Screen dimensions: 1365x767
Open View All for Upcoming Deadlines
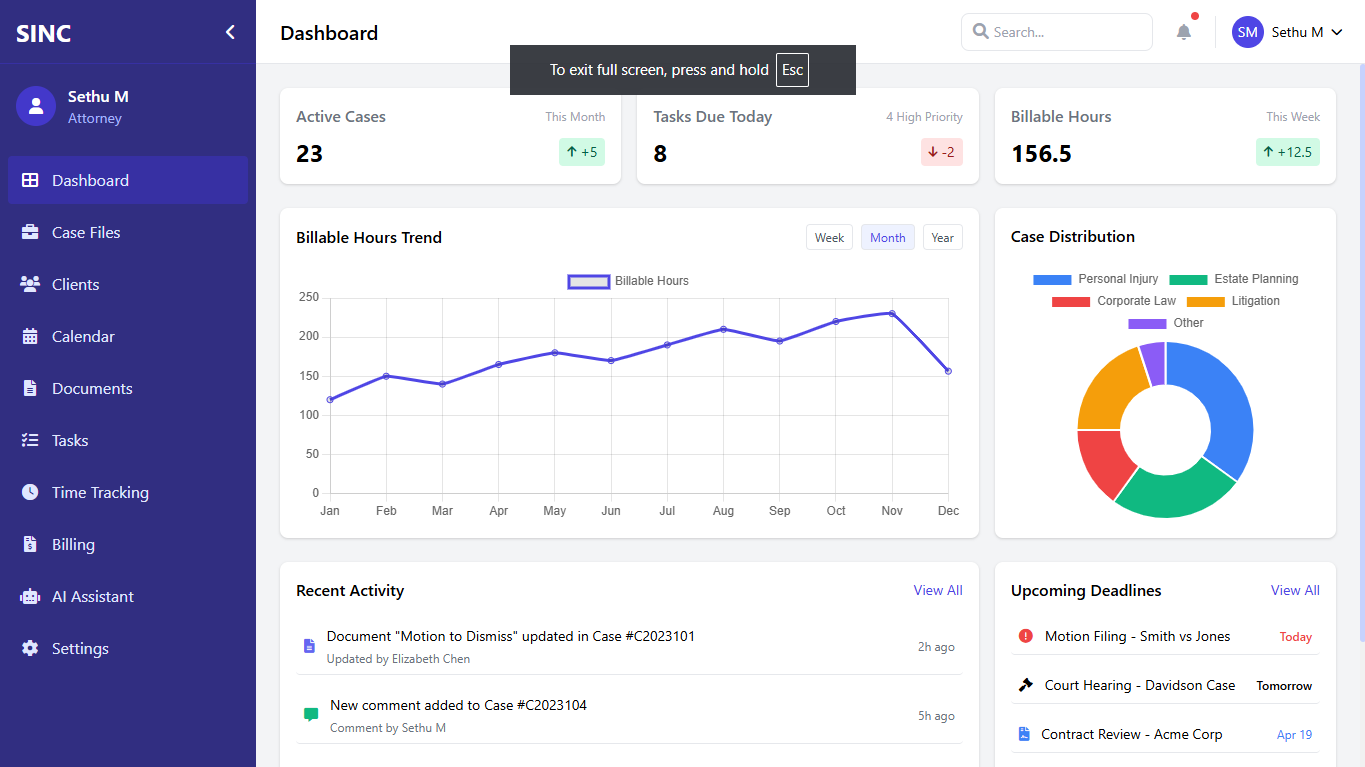[1295, 590]
